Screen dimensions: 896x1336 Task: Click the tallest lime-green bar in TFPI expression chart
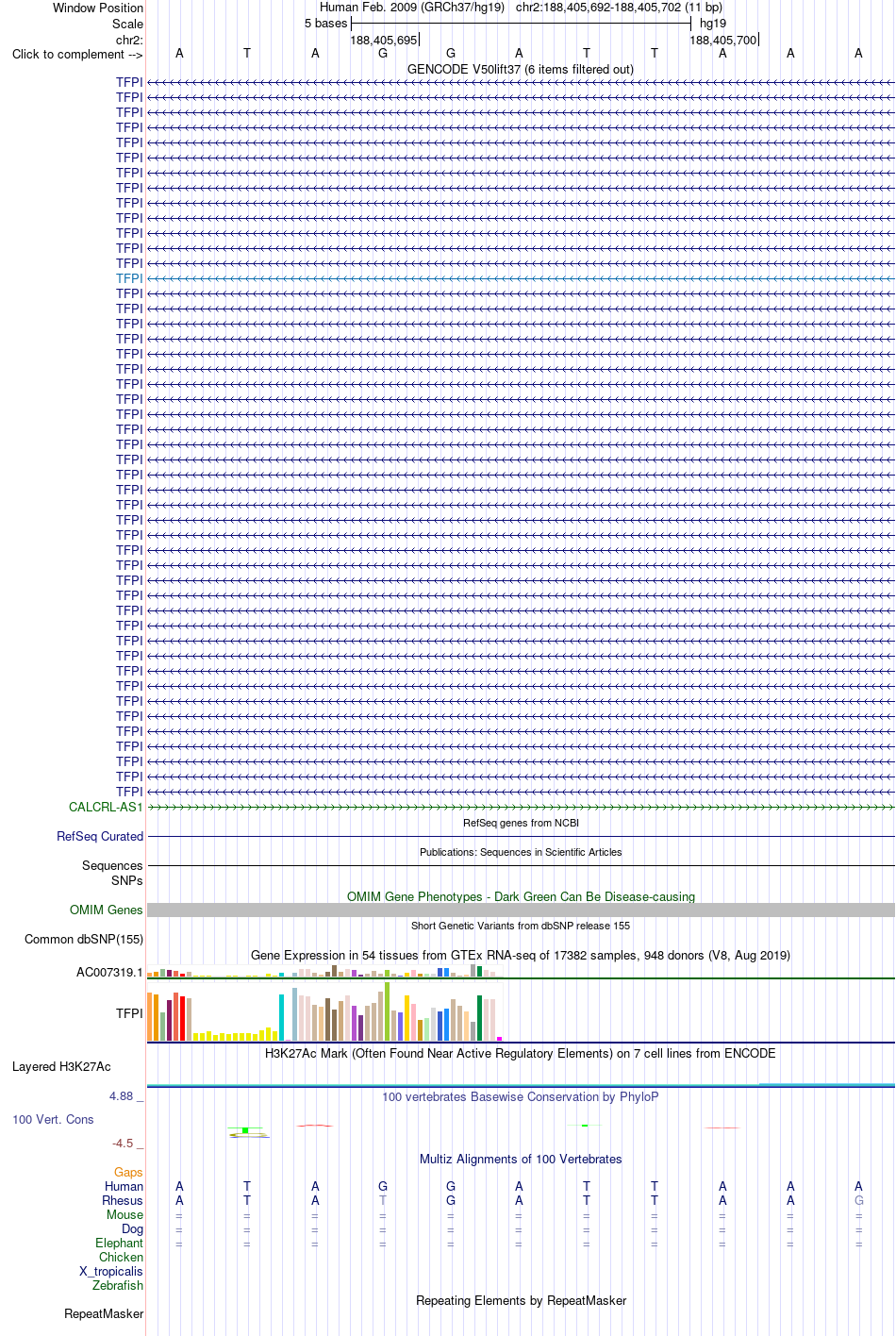388,1011
